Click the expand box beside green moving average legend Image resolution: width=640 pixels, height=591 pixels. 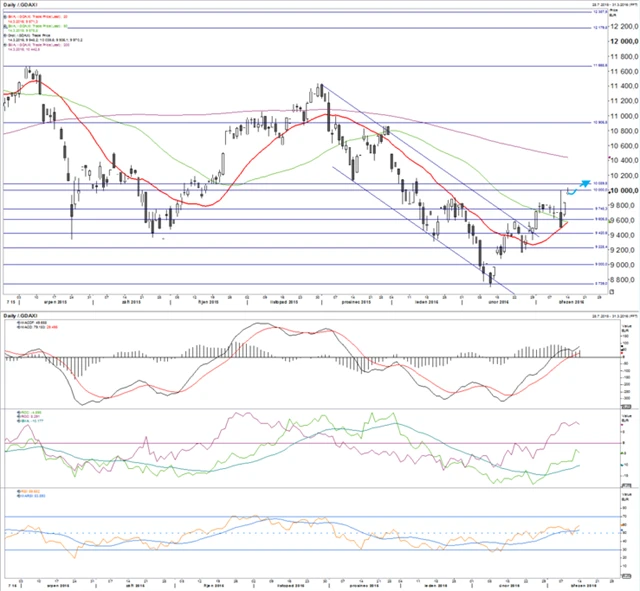[x=4, y=28]
